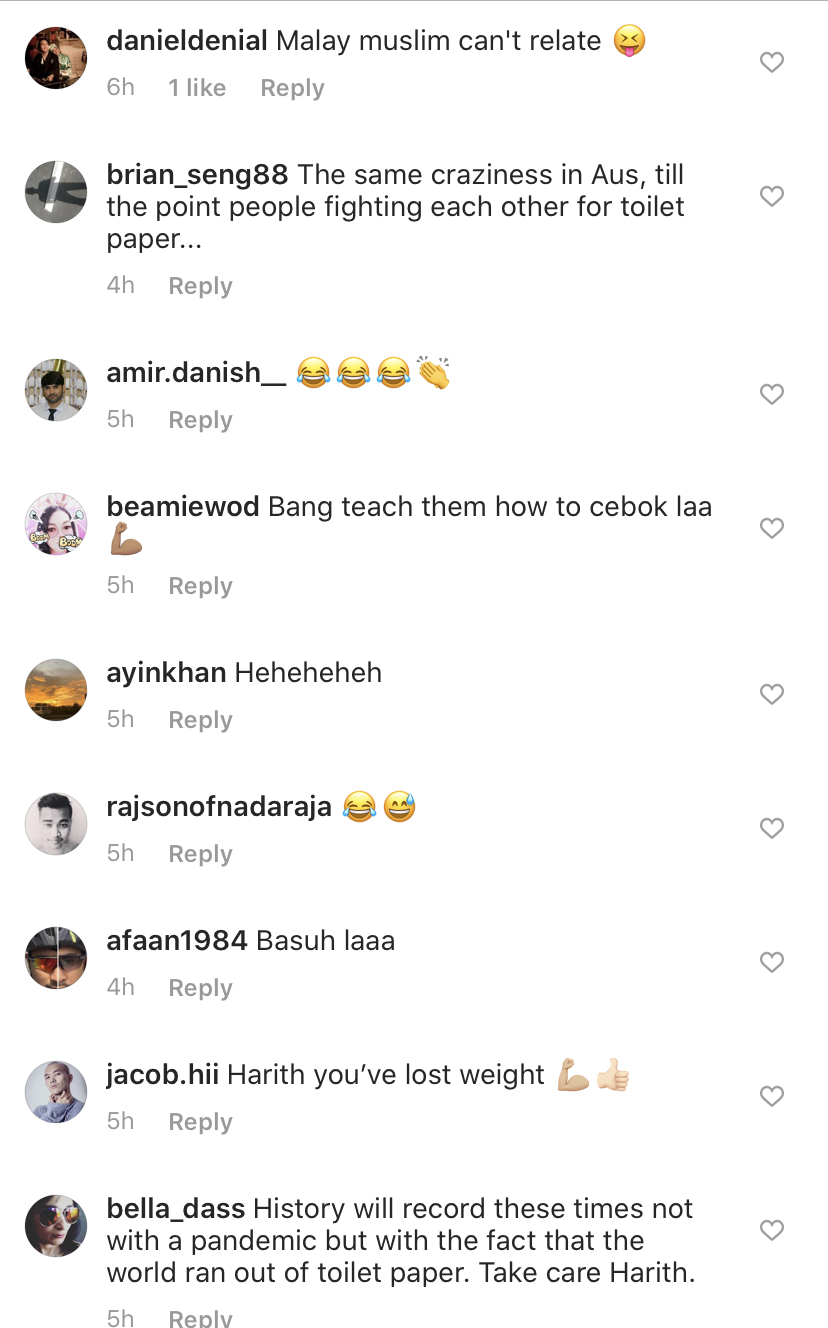Open bella_dass's profile via username

(x=176, y=1209)
